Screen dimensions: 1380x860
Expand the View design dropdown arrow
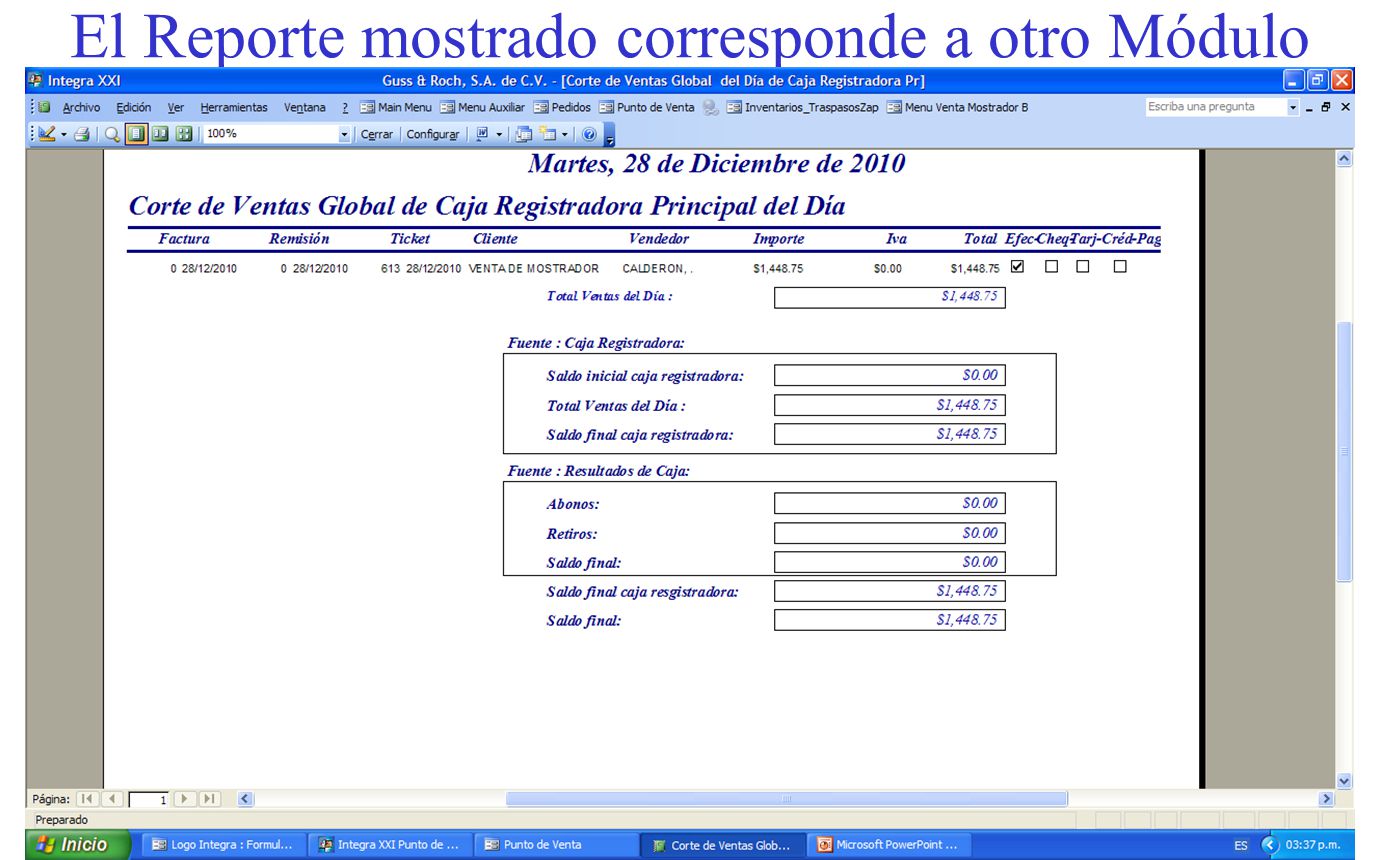point(62,133)
